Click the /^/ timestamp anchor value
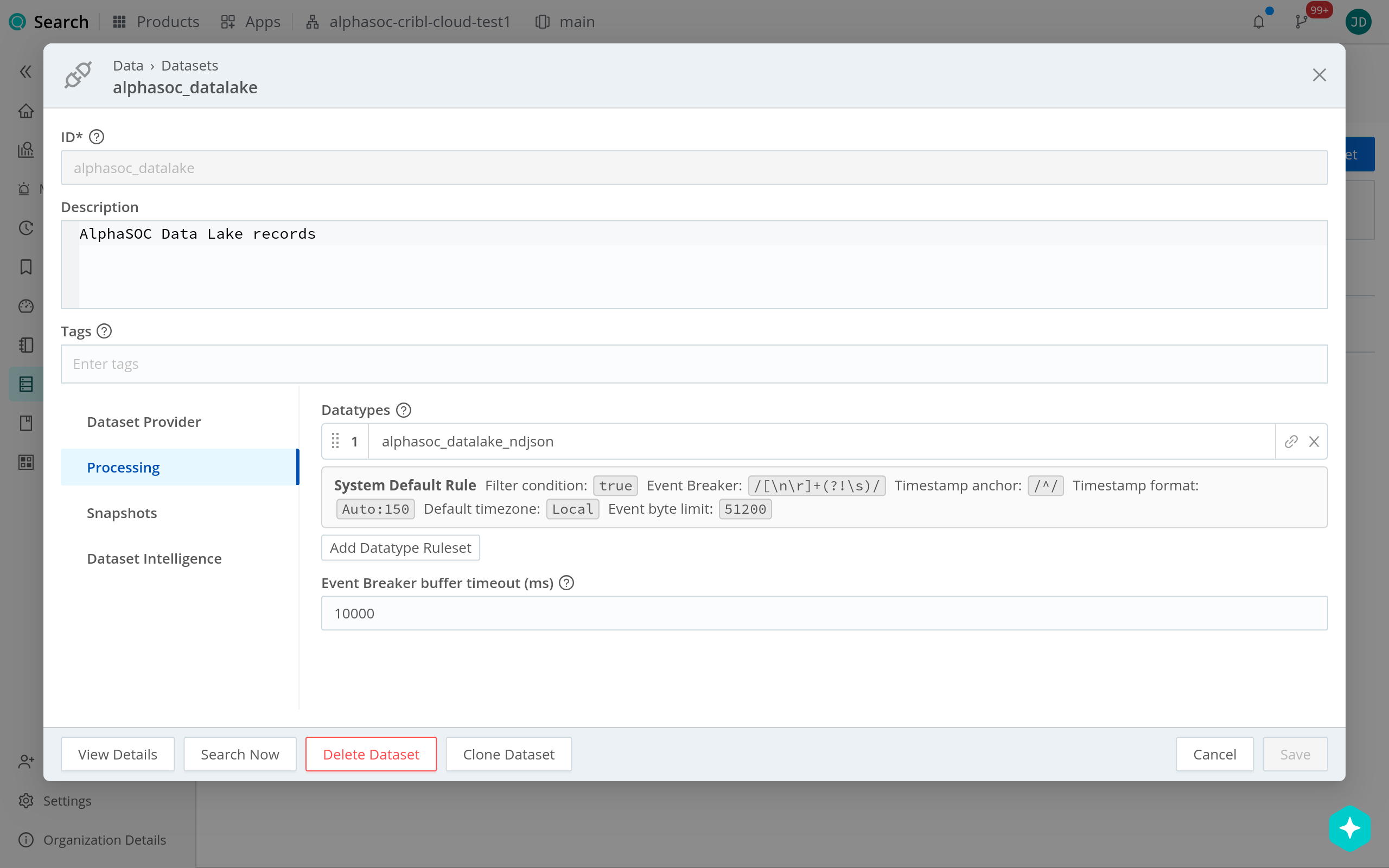Screen dimensions: 1389x868 point(1045,486)
